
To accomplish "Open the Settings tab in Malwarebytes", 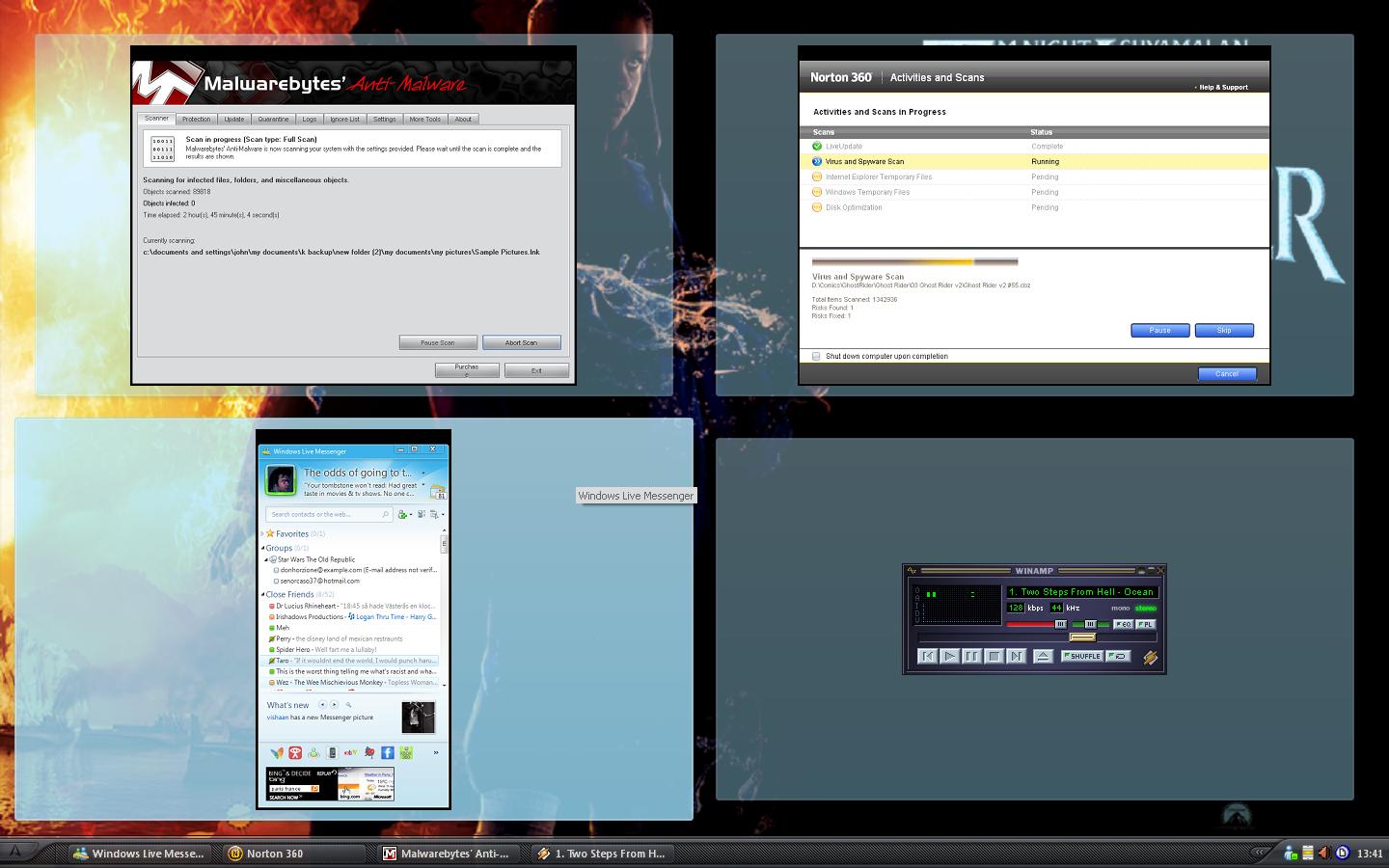I will point(385,120).
